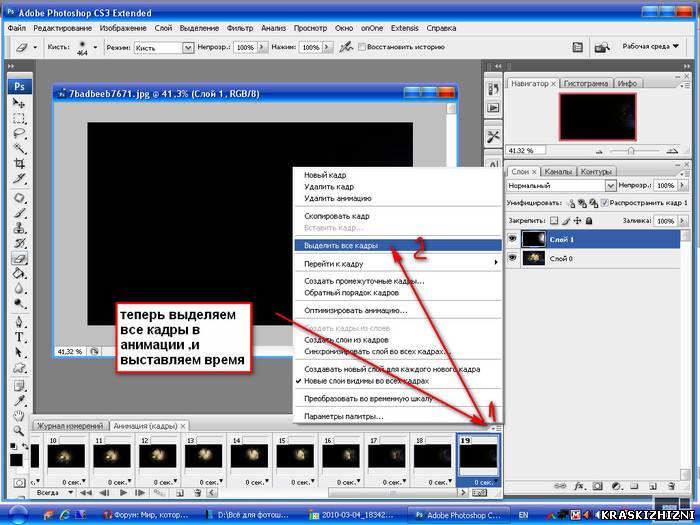This screenshot has width=700, height=525.
Task: Select the Hand tool
Action: pyautogui.click(x=19, y=416)
